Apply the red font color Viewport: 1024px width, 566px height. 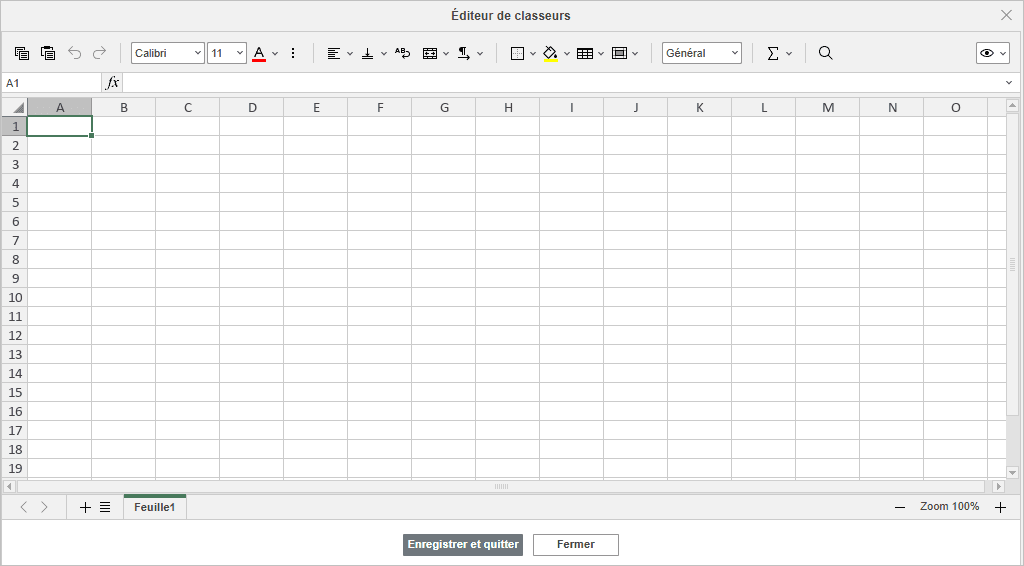[x=259, y=54]
